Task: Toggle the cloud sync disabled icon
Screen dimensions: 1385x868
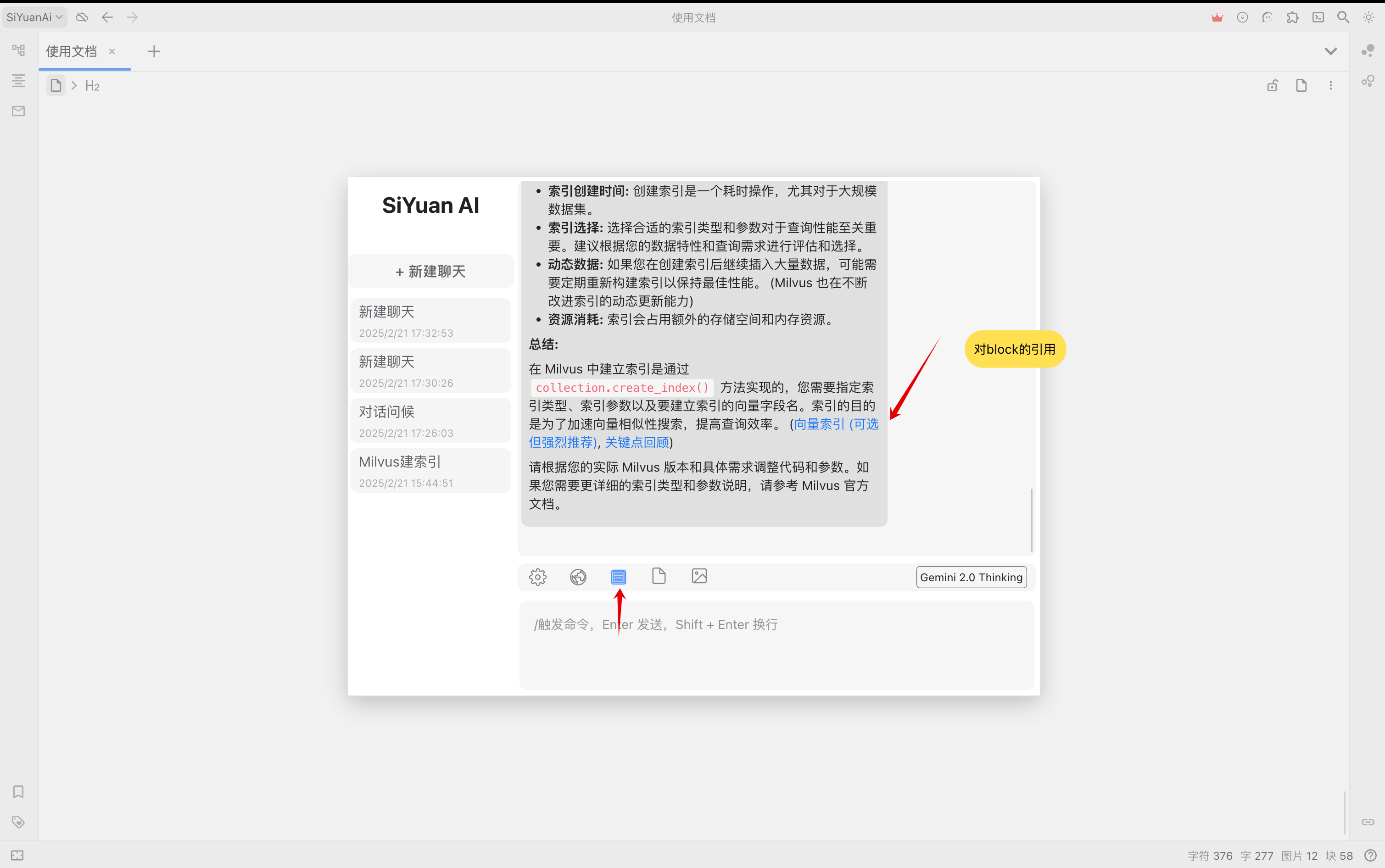Action: (x=82, y=17)
